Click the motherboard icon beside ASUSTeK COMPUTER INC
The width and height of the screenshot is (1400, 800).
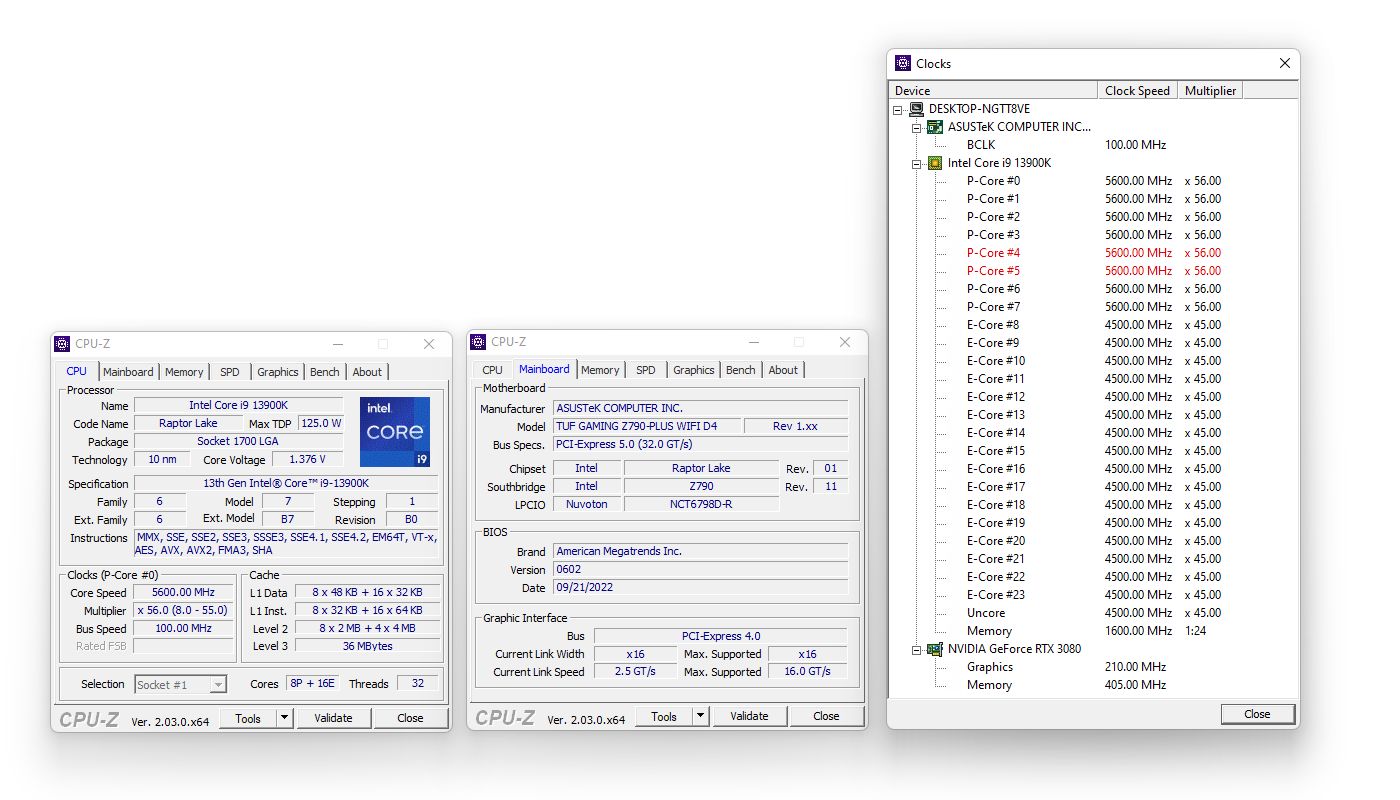pyautogui.click(x=935, y=127)
